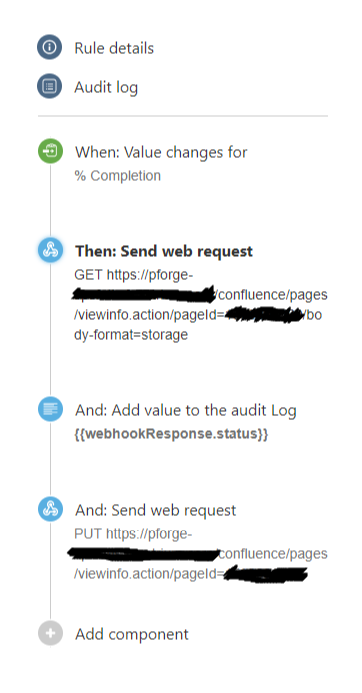This screenshot has height=693, width=362.
Task: Select the When: Value changes for trigger
Action: 161,152
